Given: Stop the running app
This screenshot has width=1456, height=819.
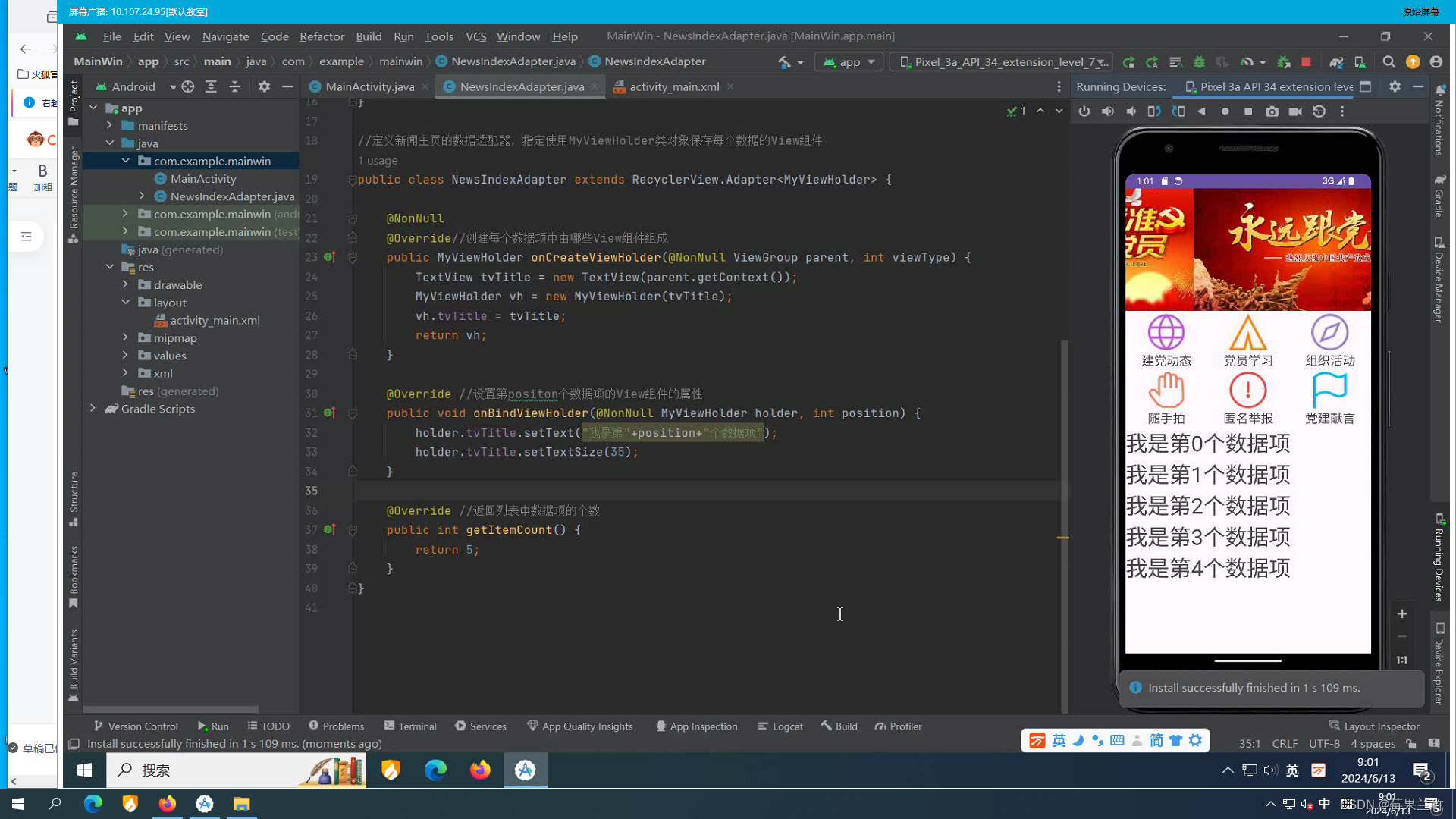Looking at the screenshot, I should point(1305,62).
